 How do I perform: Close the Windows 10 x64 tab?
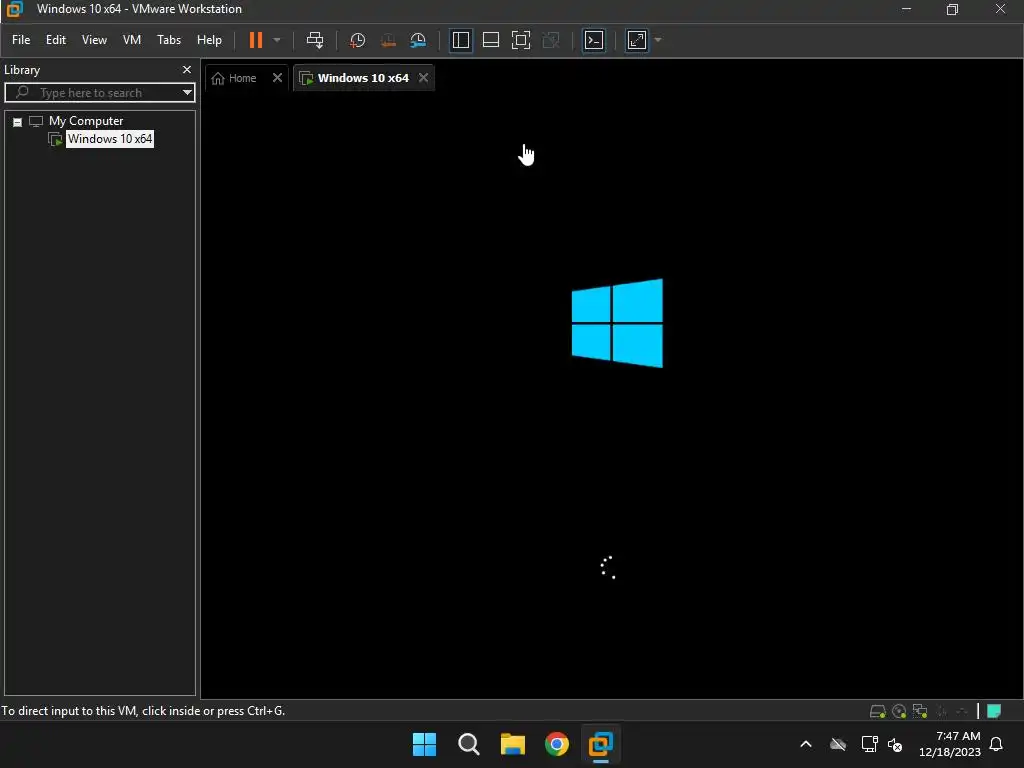tap(423, 78)
